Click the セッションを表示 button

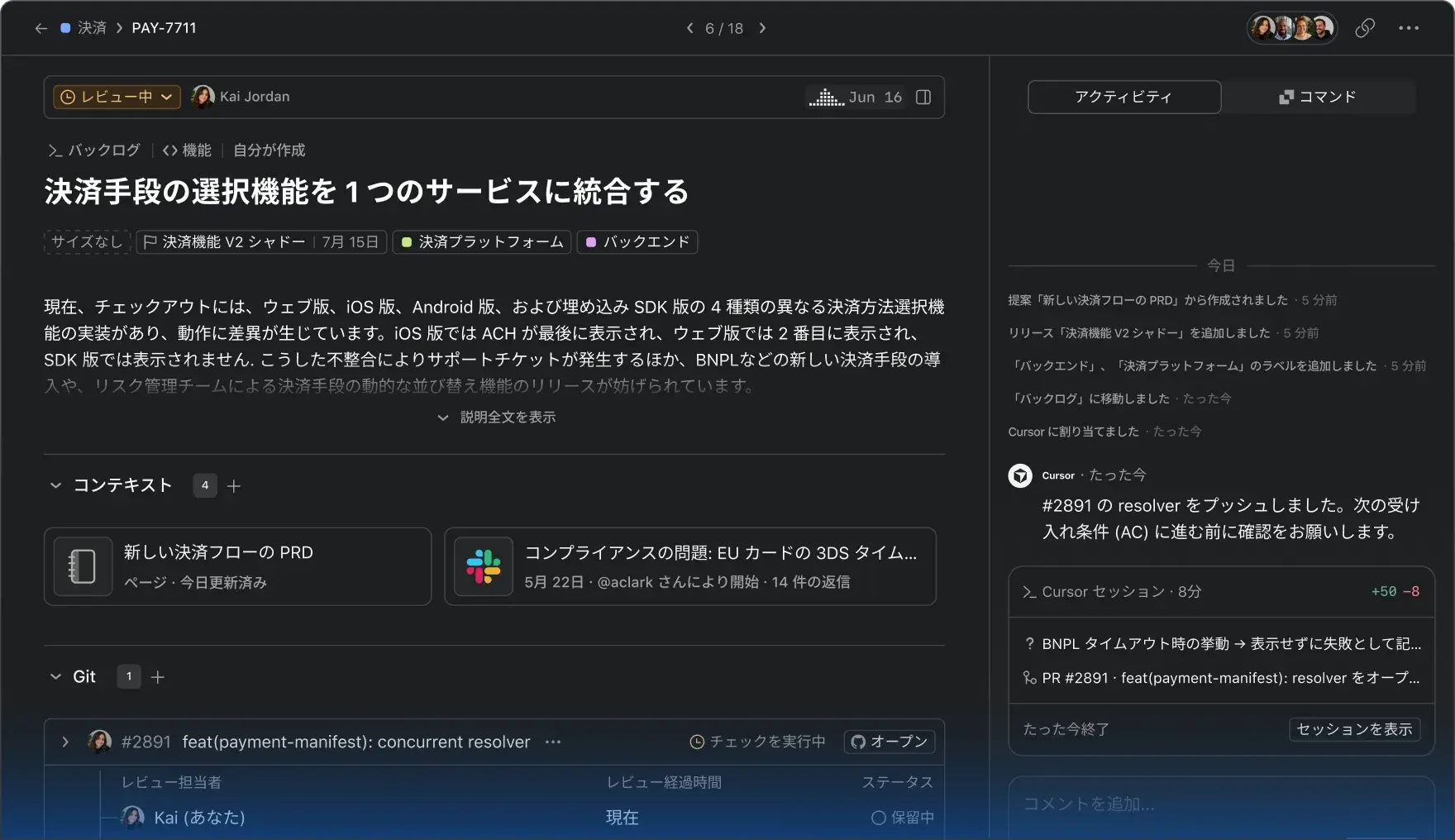(x=1354, y=729)
